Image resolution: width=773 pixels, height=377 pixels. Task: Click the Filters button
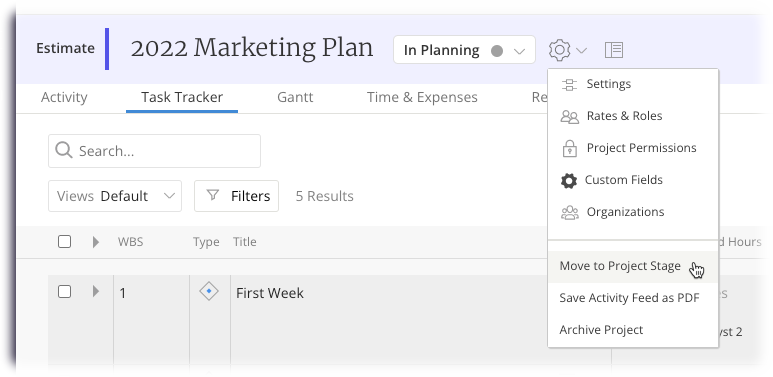pos(236,196)
